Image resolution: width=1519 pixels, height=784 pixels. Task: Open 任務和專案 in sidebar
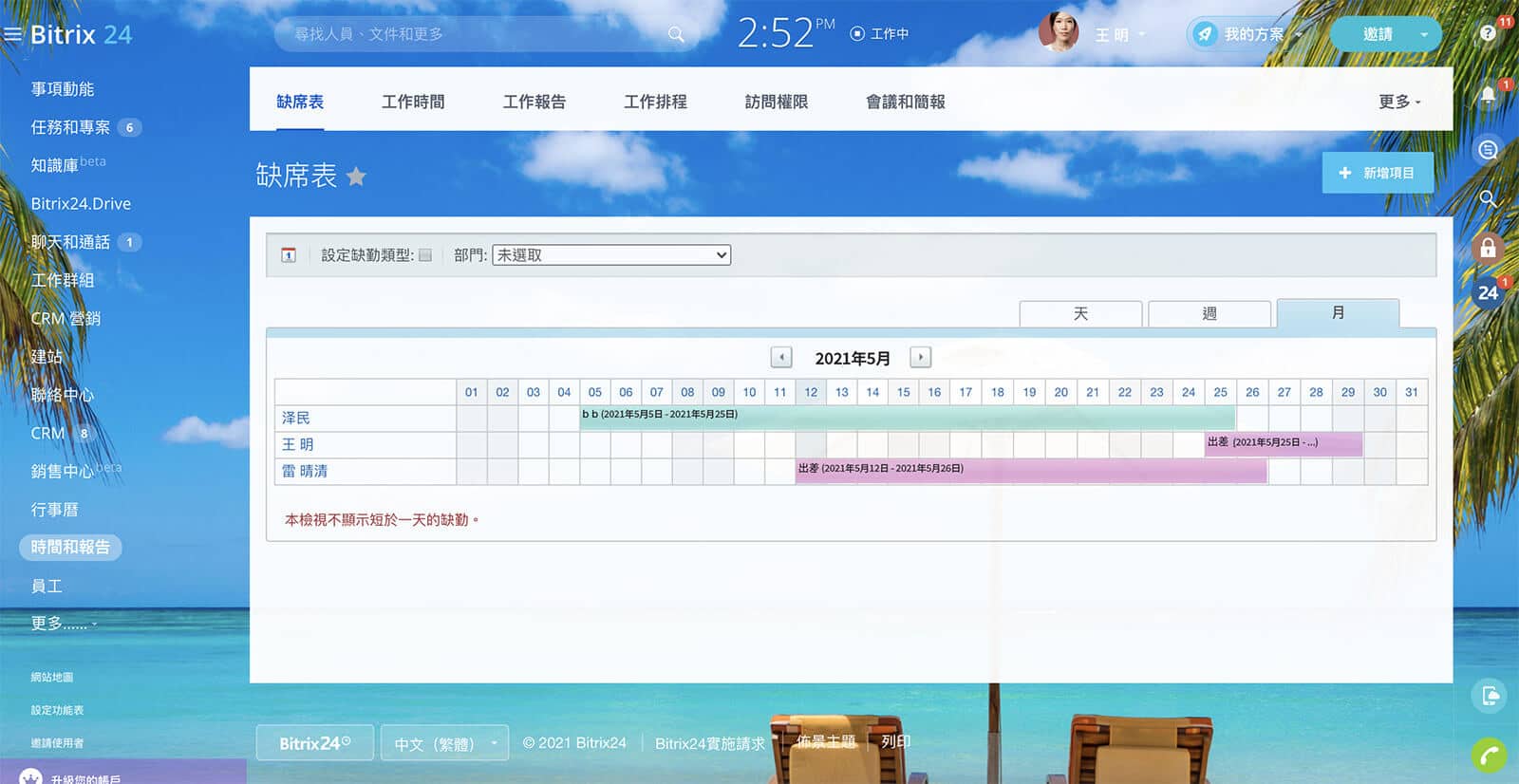(70, 127)
